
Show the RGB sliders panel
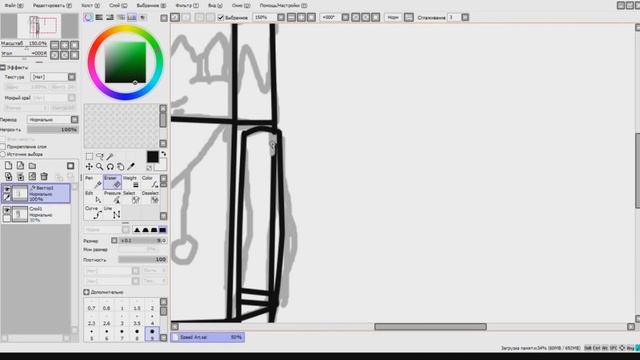[x=99, y=18]
